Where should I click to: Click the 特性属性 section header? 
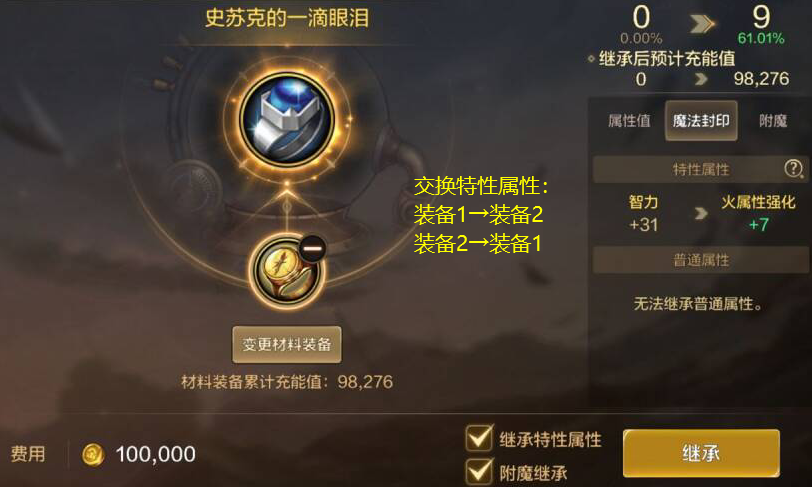point(701,169)
